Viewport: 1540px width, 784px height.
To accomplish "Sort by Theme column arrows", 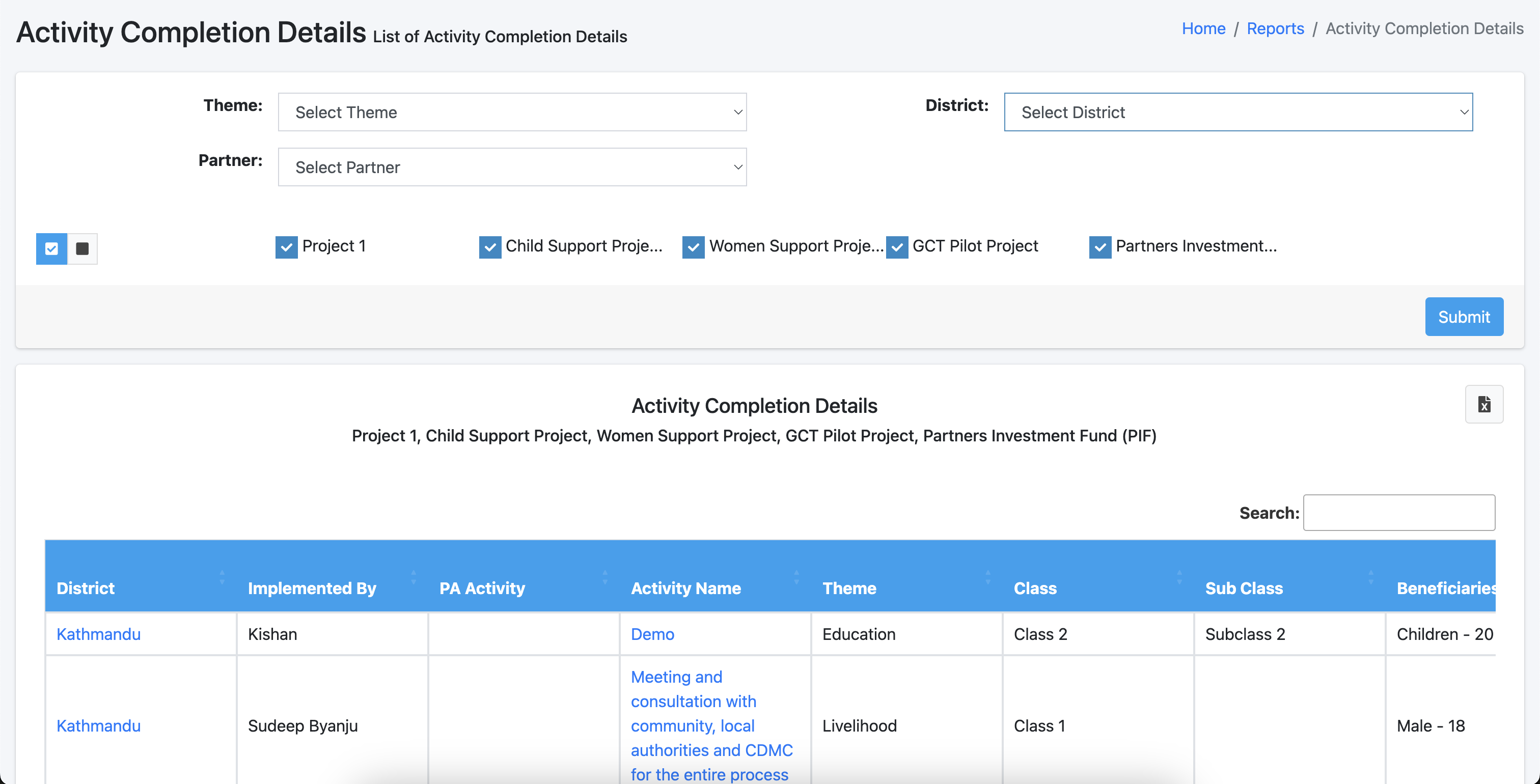I will (x=988, y=577).
